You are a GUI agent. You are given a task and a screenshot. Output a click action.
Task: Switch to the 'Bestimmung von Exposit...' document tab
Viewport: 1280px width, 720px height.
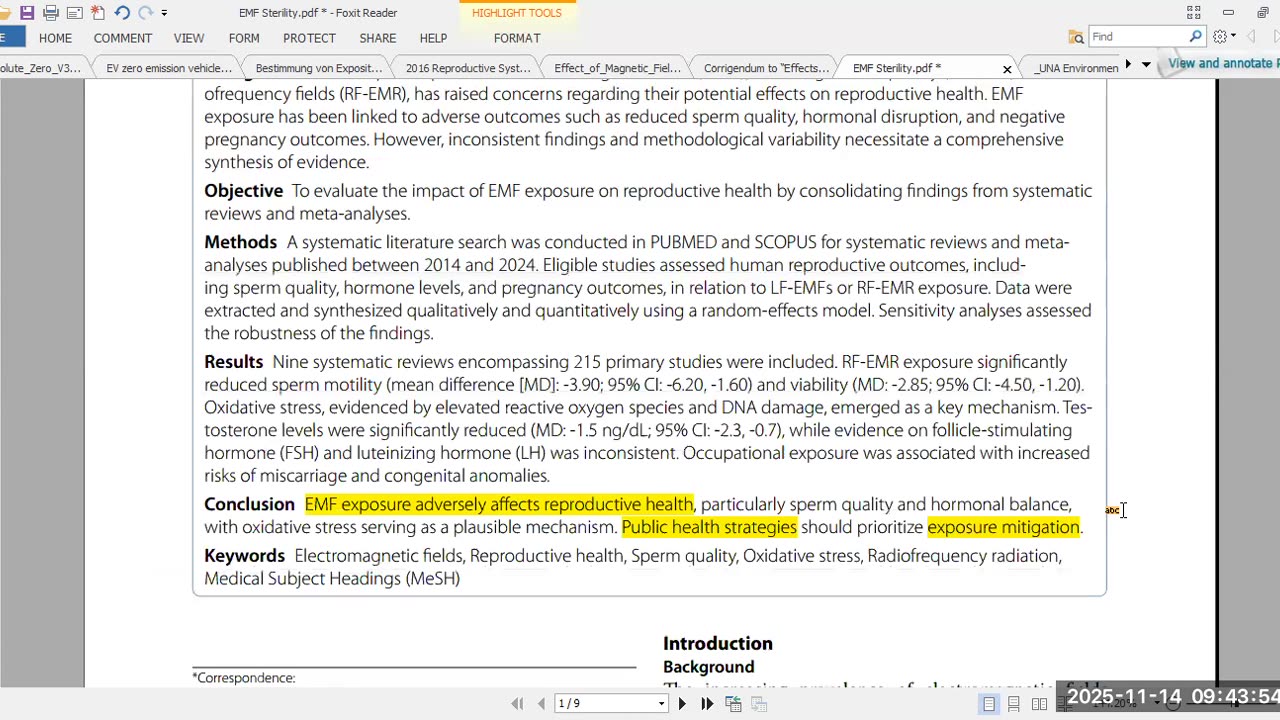pyautogui.click(x=319, y=68)
